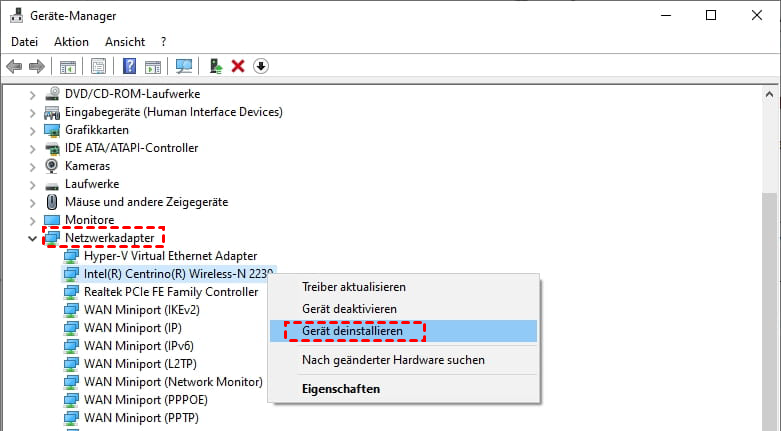
Task: Select Intel(R) Centrino(R) Wireless-N adapter
Action: pos(169,274)
